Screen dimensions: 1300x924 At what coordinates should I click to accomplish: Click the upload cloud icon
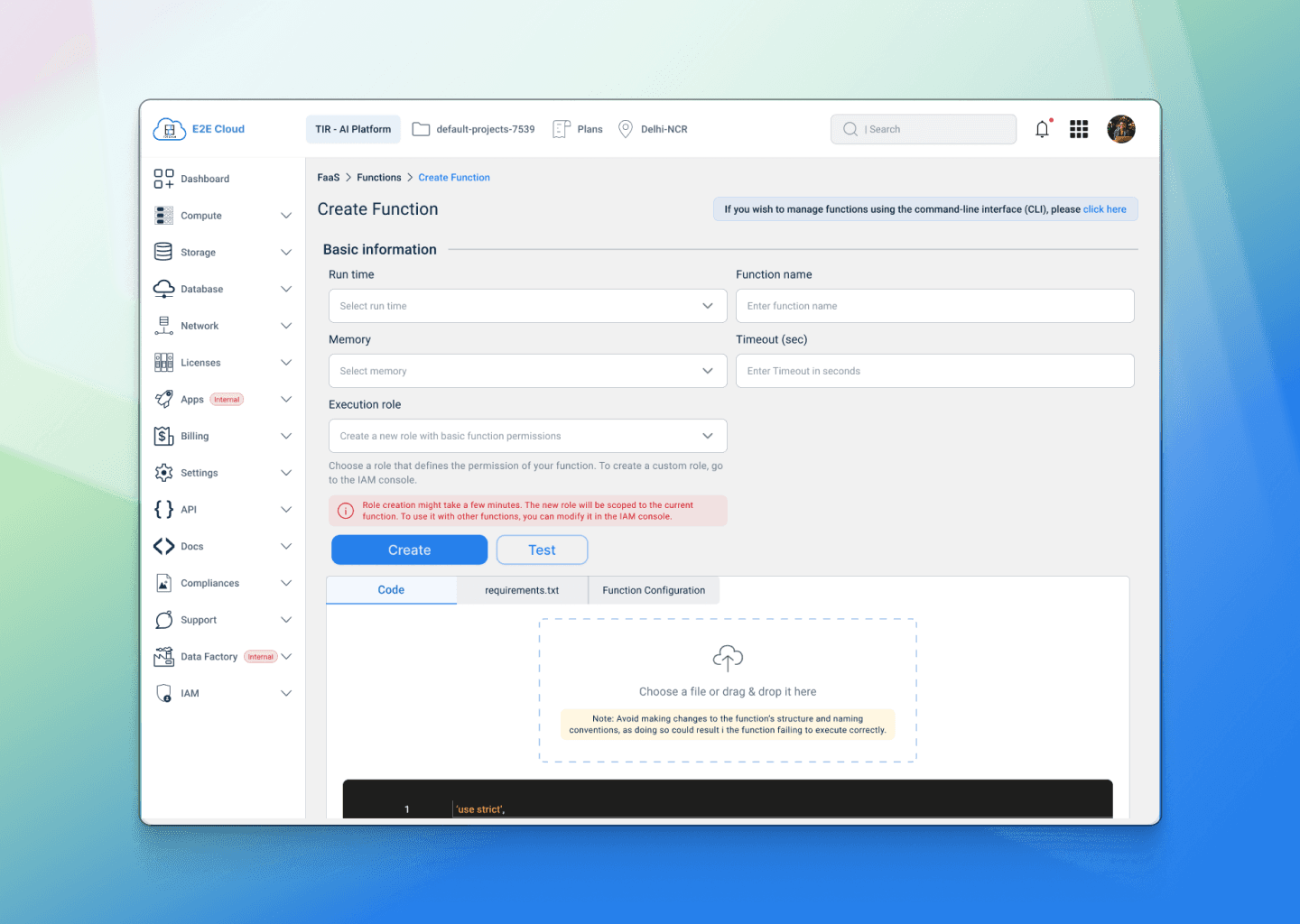728,658
